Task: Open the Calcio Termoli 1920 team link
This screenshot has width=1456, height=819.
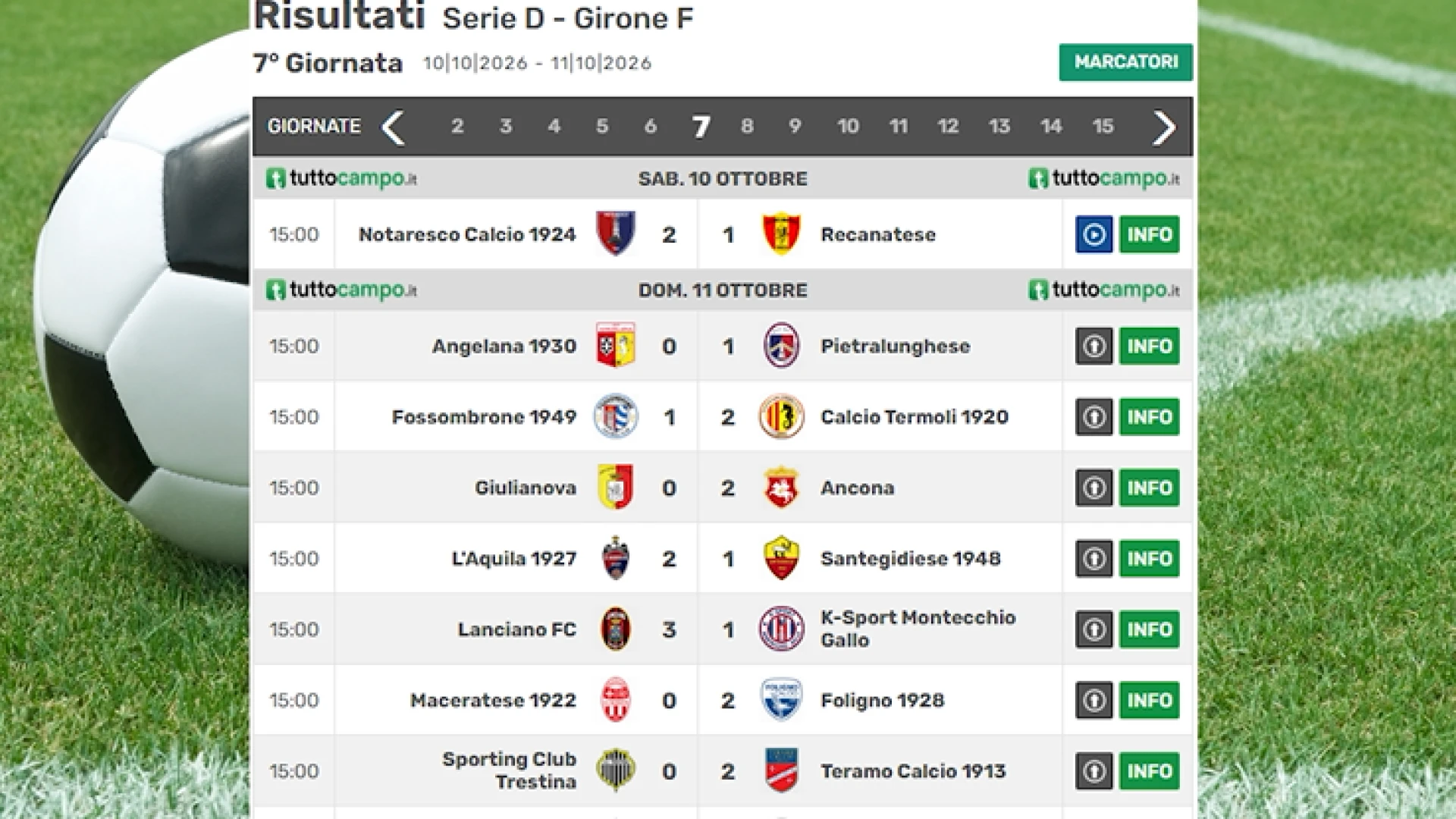Action: (x=915, y=417)
